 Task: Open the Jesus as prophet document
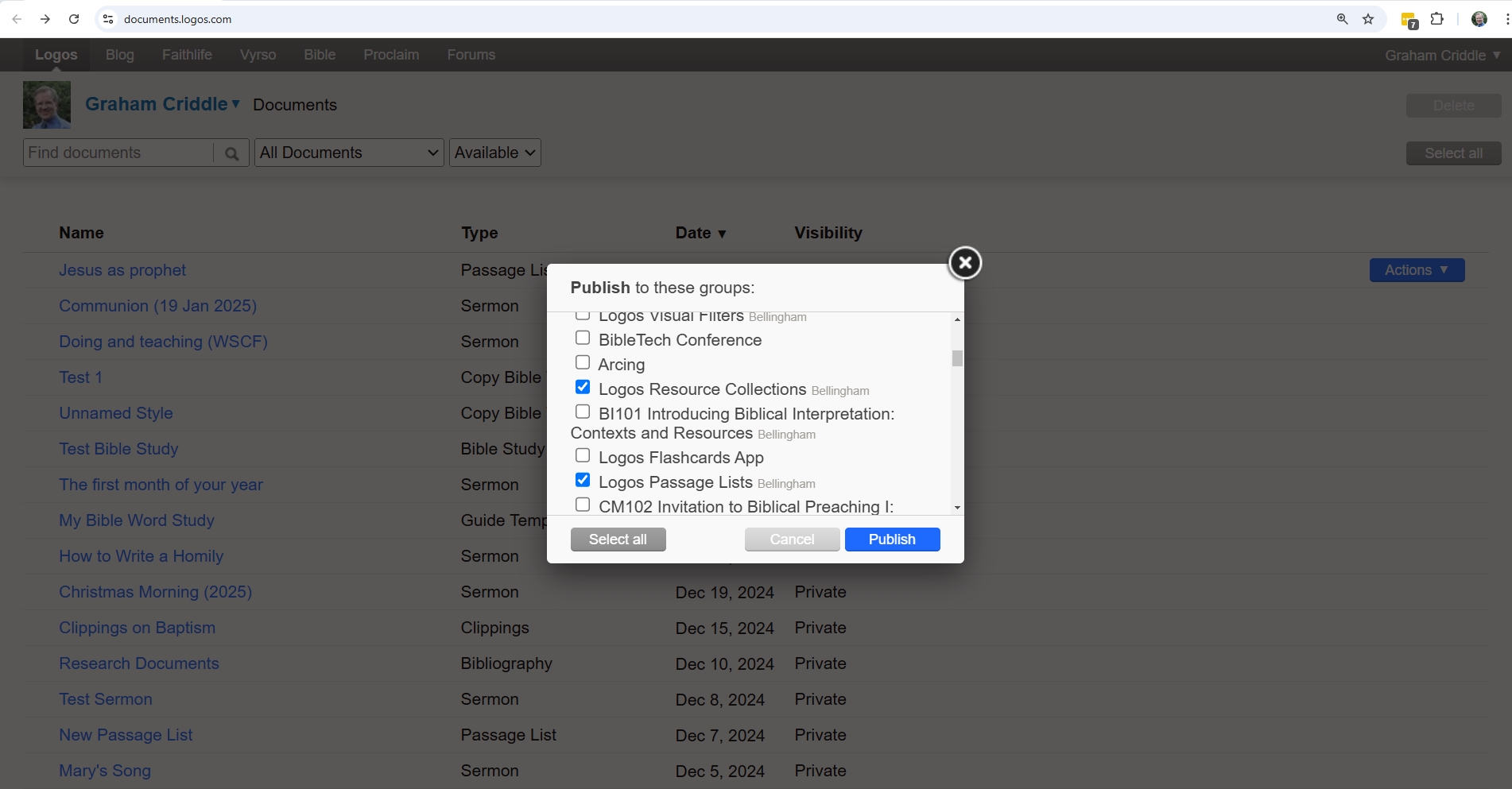pos(122,270)
